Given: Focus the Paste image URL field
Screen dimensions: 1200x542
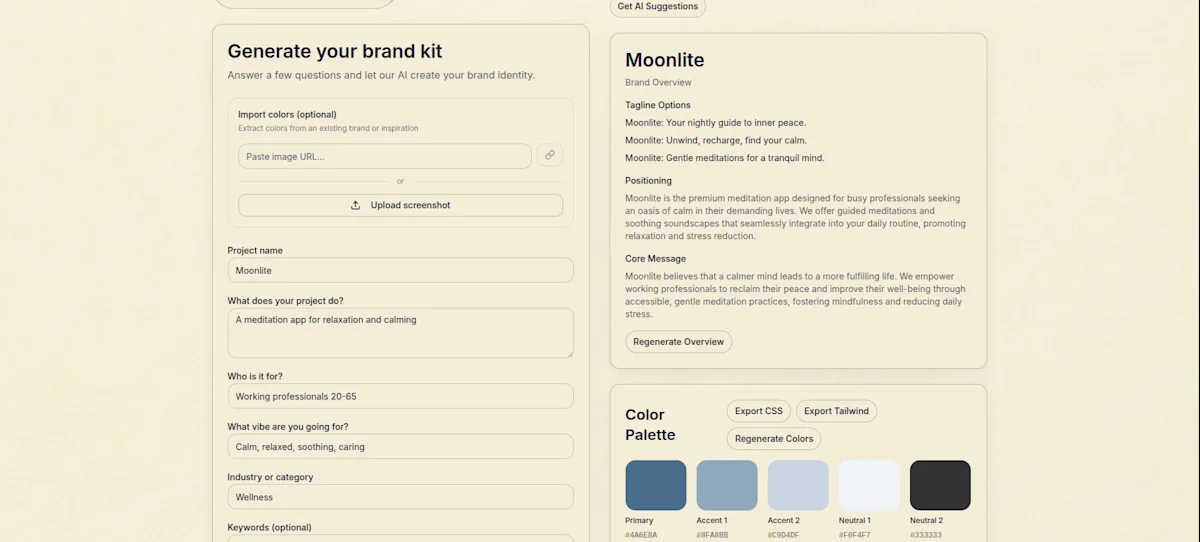Looking at the screenshot, I should [x=385, y=156].
